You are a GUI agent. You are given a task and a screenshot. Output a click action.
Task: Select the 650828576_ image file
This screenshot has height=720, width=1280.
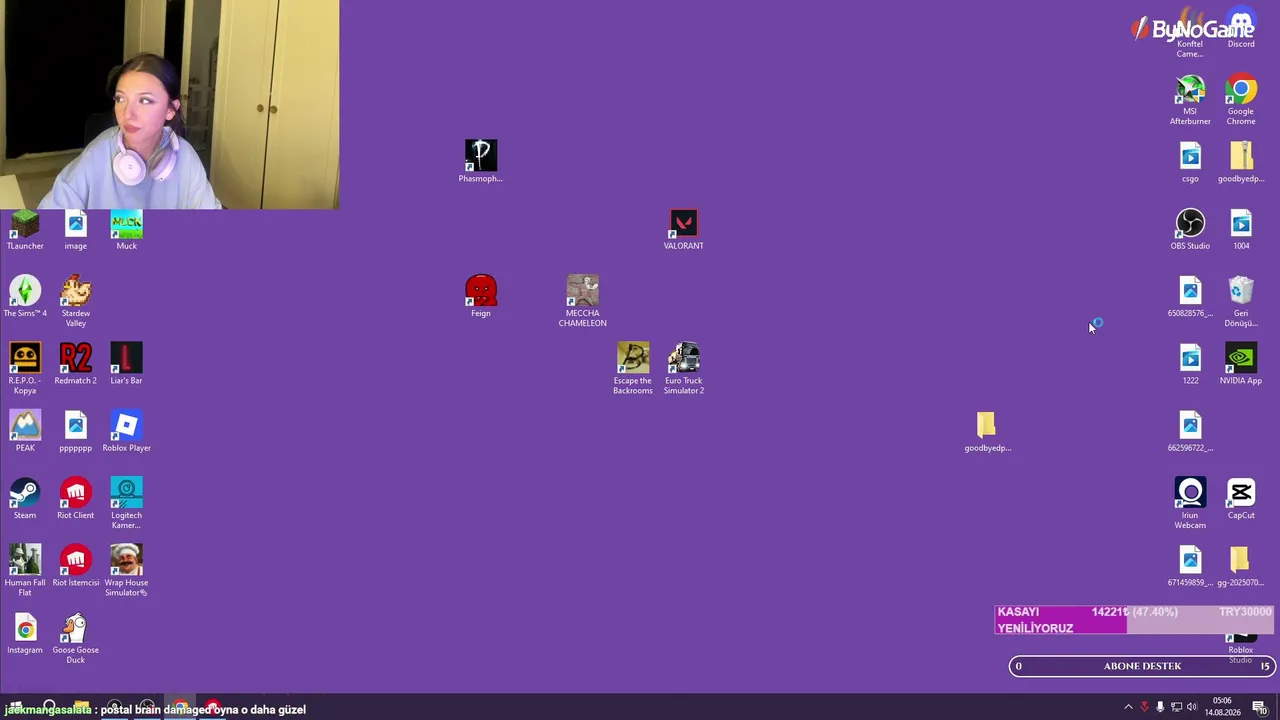coord(1190,291)
